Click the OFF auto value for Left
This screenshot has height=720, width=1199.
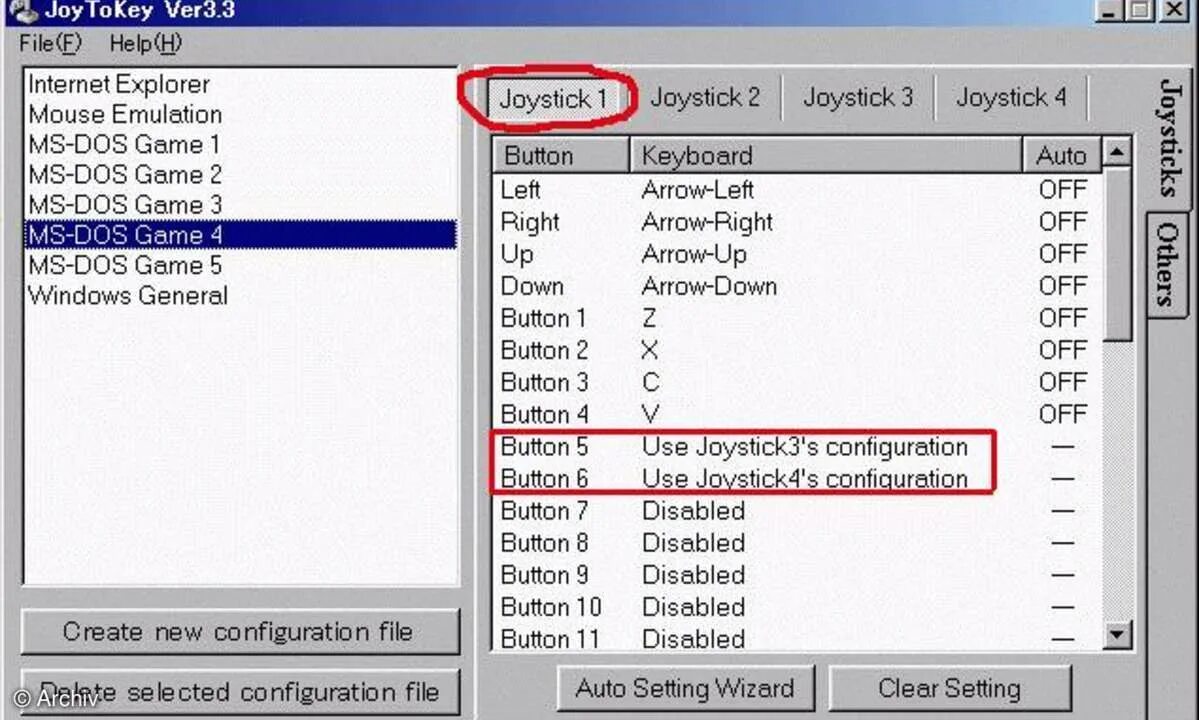pos(1062,190)
